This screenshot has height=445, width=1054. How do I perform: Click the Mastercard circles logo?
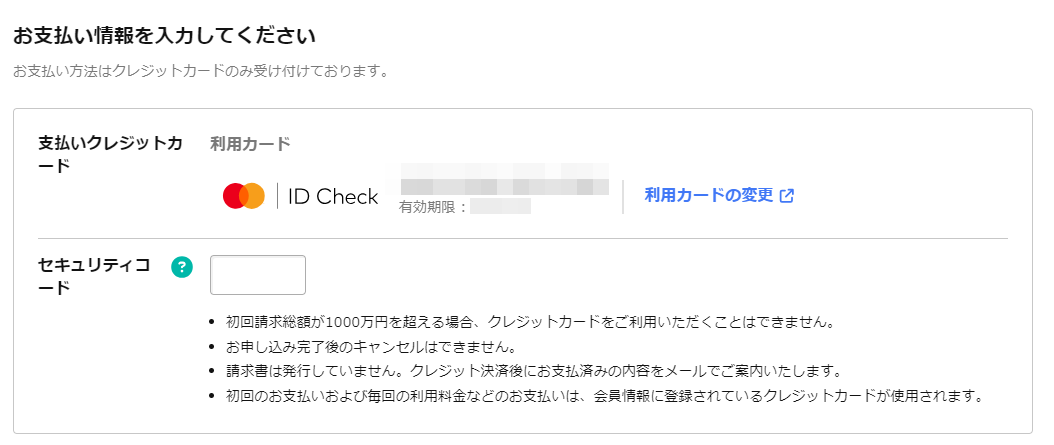pyautogui.click(x=244, y=196)
